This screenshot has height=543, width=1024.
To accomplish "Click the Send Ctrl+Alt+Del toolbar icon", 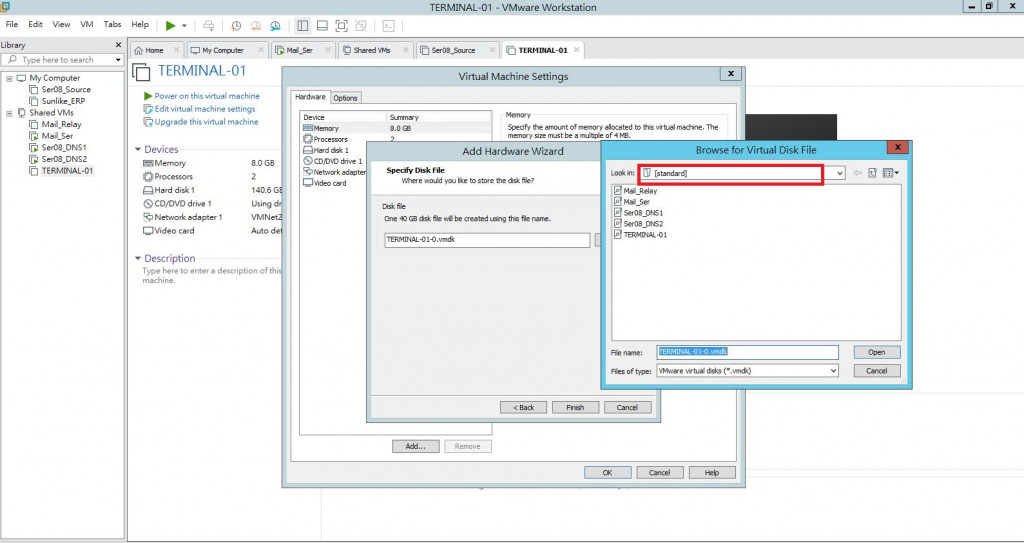I will coord(208,25).
